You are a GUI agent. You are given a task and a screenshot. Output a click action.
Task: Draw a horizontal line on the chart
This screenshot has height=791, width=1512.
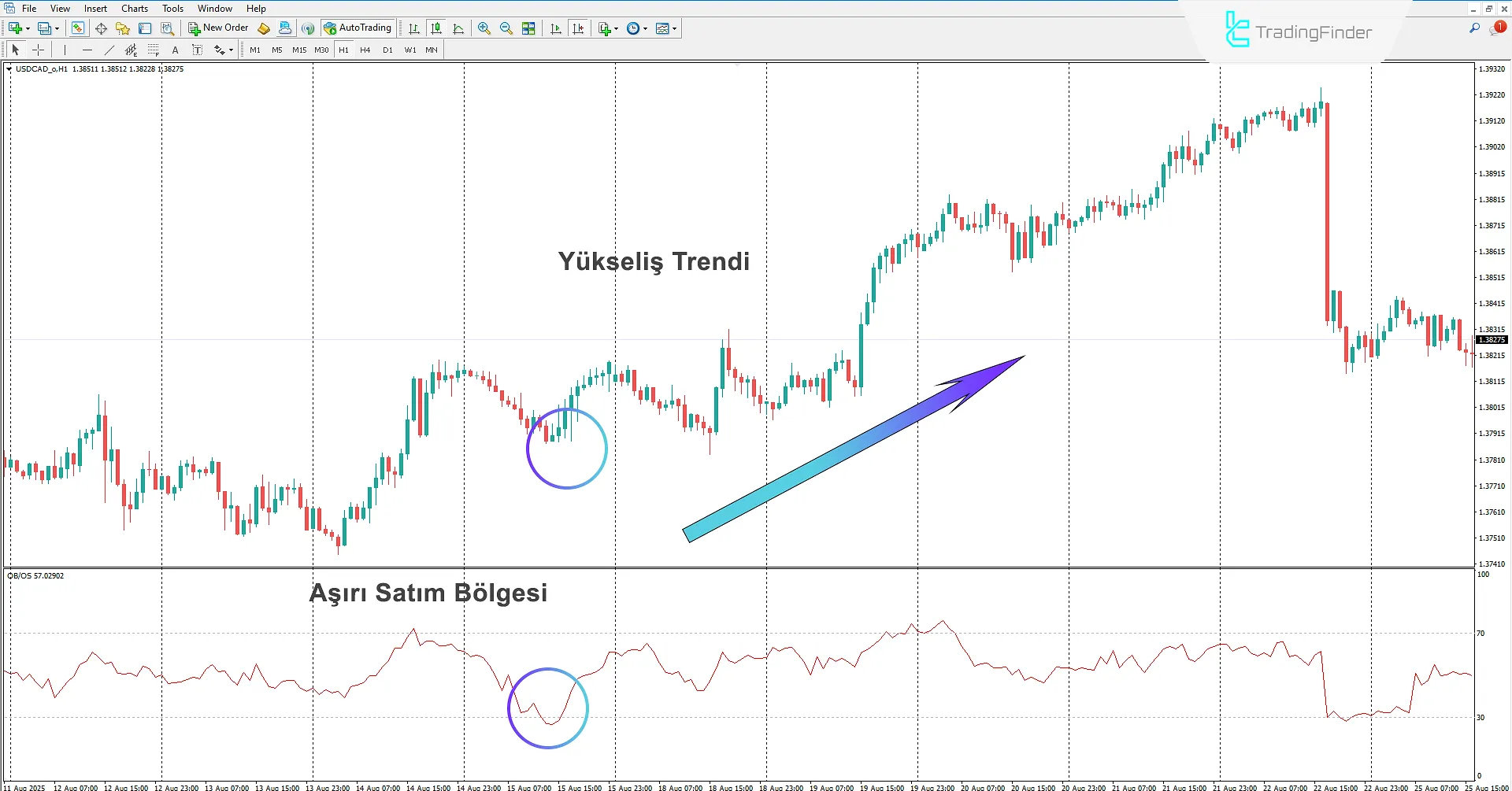(87, 50)
